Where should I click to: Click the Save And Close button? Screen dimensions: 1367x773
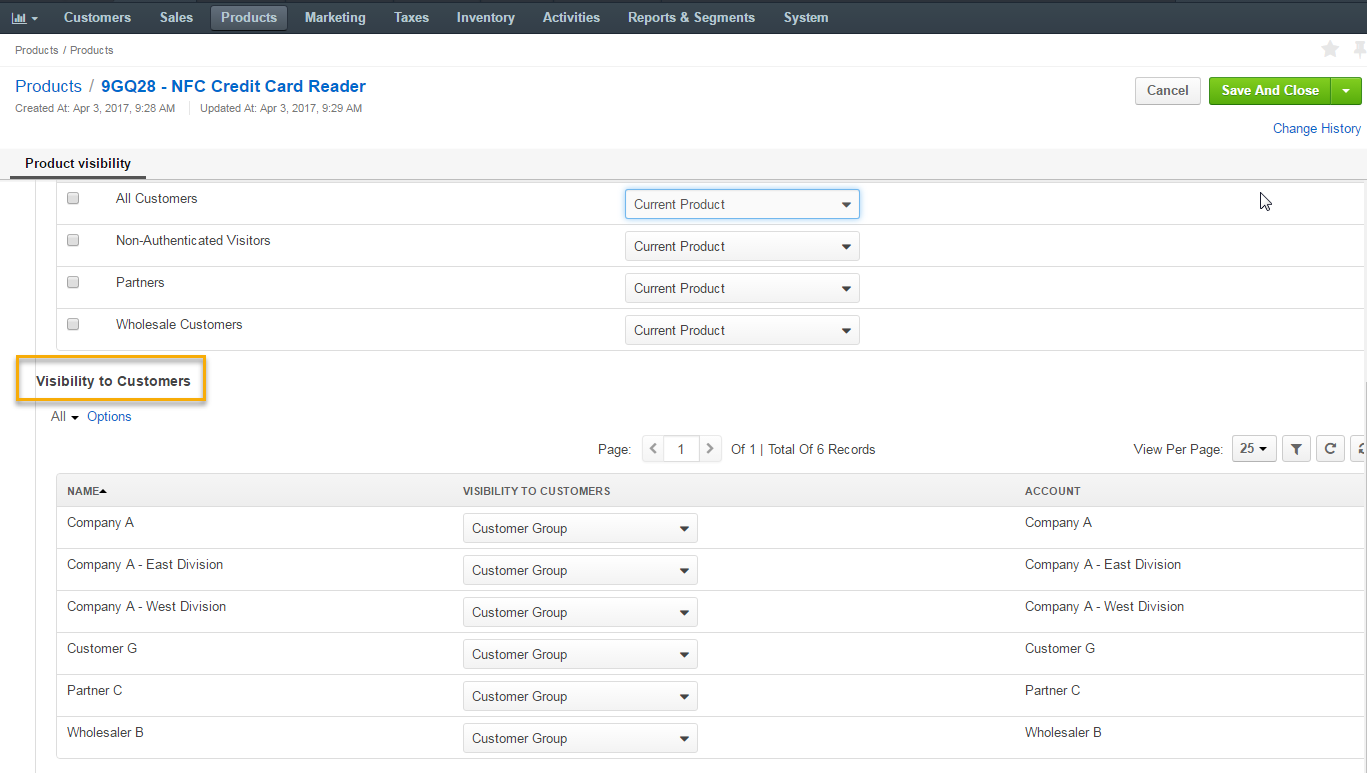1270,90
